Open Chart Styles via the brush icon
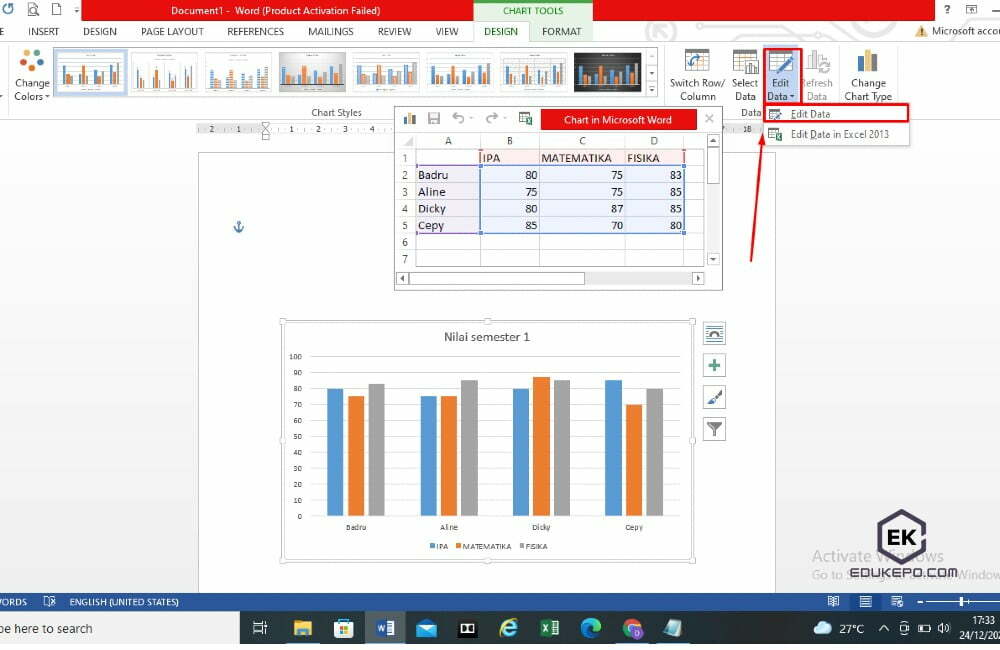This screenshot has height=650, width=1000. pos(714,397)
